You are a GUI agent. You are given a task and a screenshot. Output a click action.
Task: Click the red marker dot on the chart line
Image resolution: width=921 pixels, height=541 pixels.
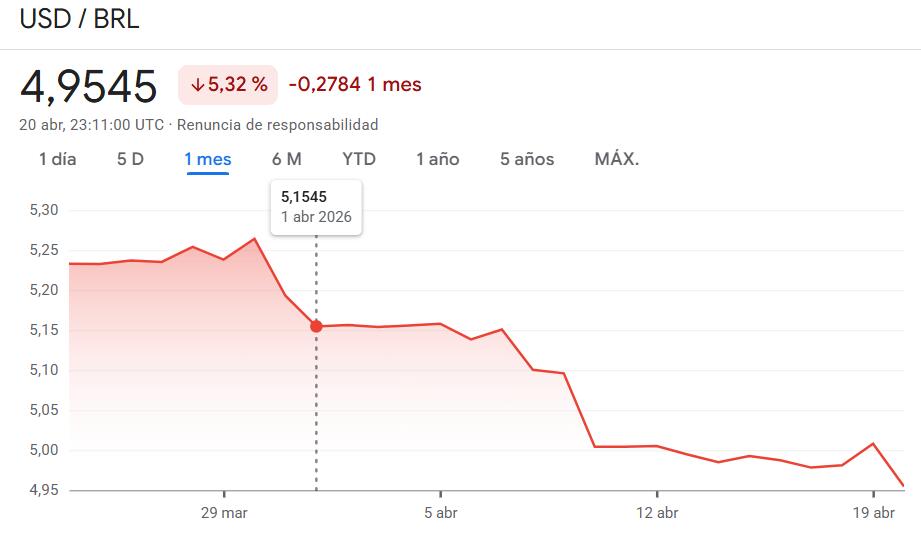(x=317, y=326)
